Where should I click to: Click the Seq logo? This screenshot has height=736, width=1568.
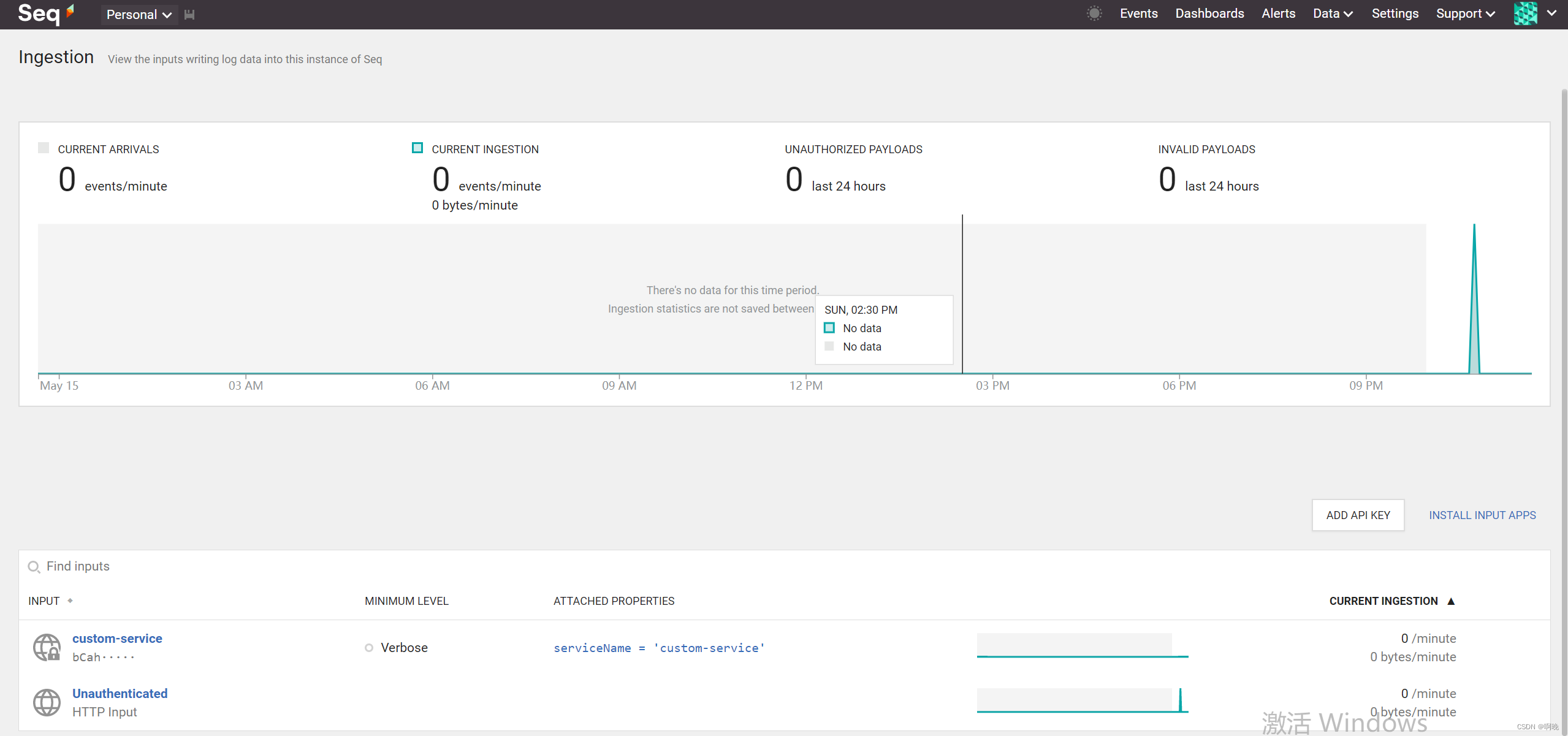click(46, 13)
